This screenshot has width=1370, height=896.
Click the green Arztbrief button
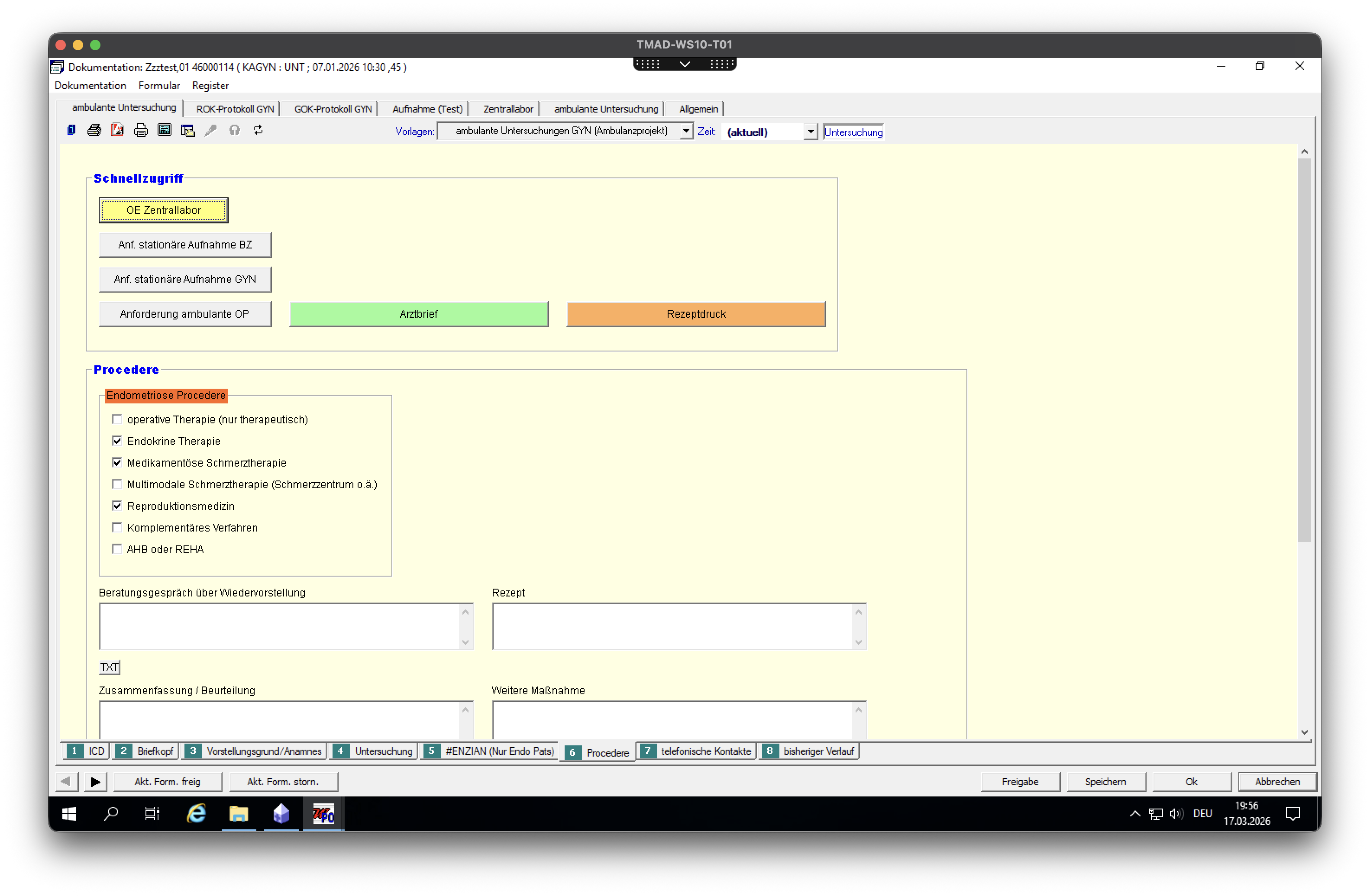click(418, 314)
